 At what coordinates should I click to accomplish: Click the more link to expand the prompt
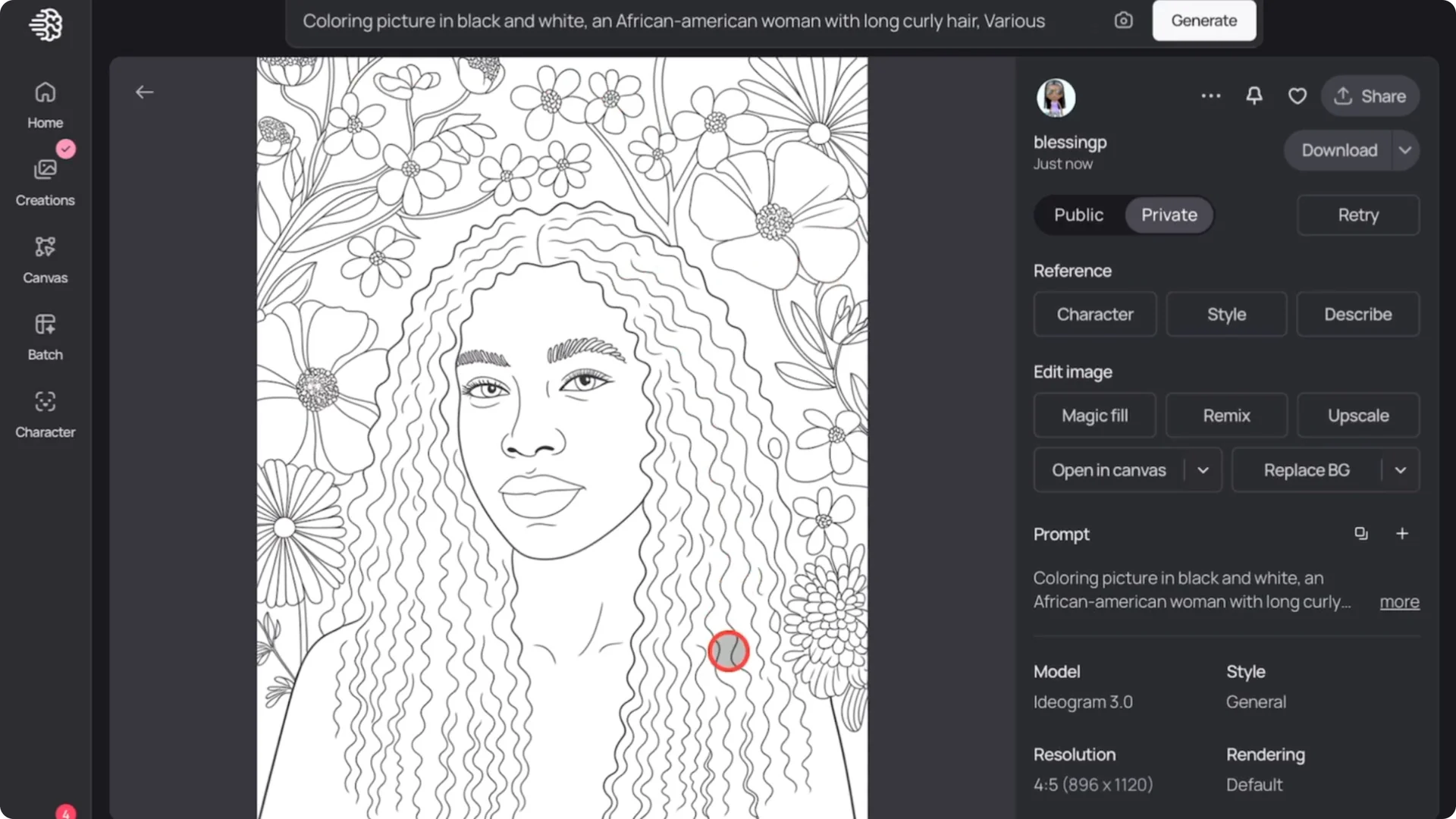(x=1398, y=601)
